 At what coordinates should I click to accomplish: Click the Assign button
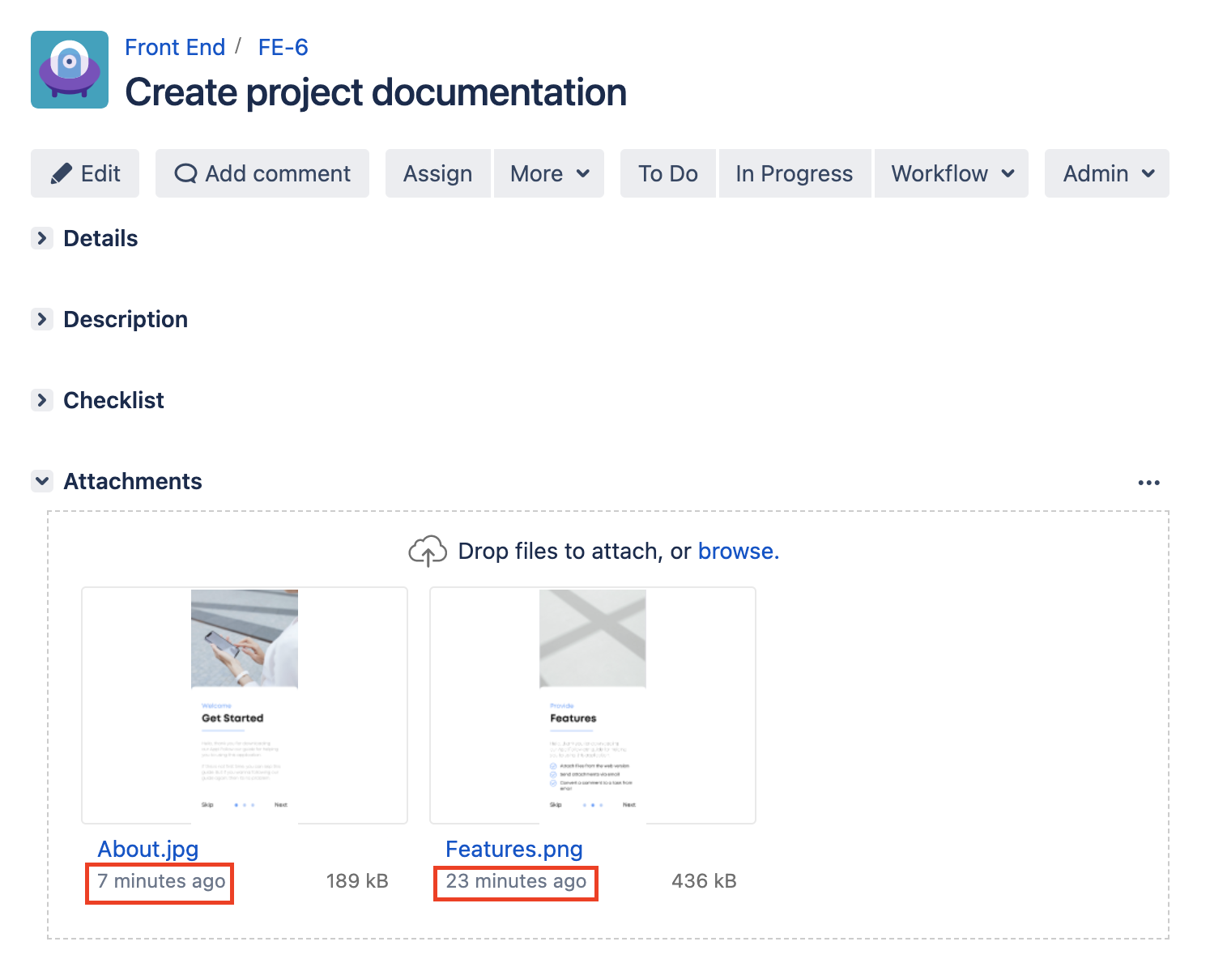(x=437, y=173)
